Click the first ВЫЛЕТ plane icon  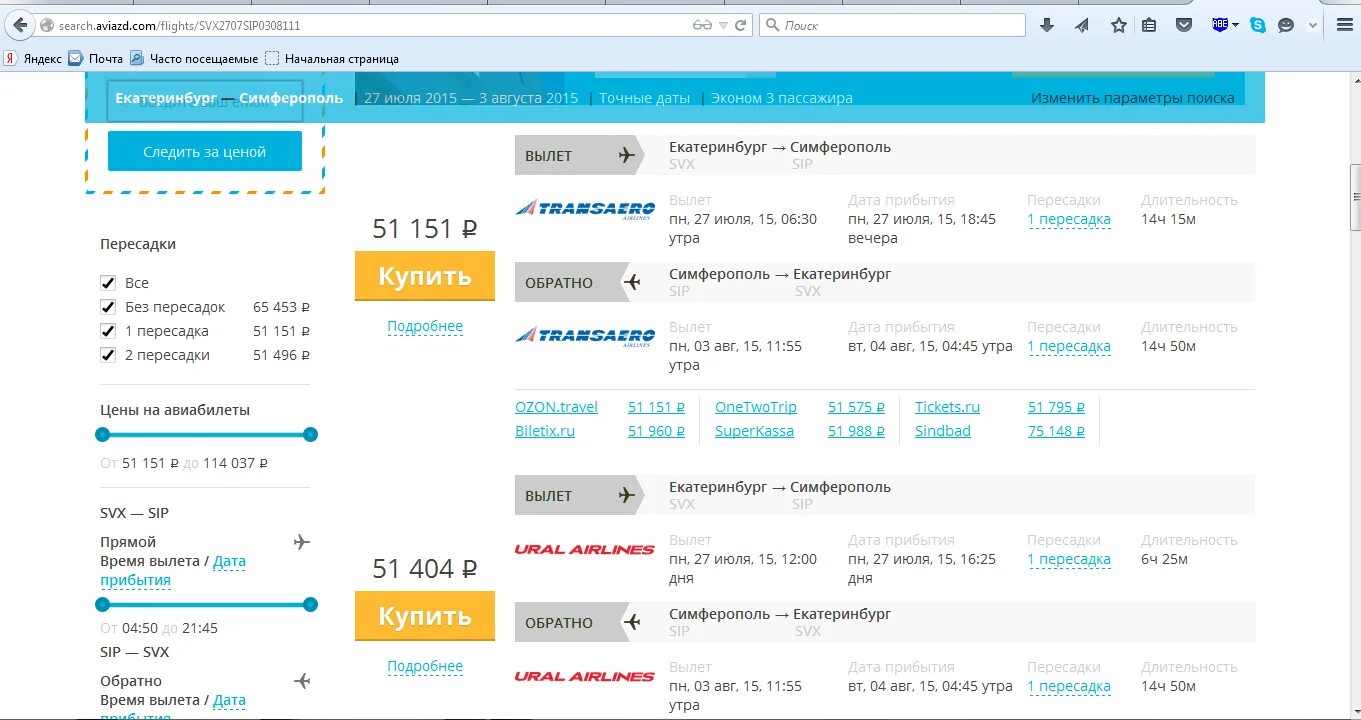pyautogui.click(x=627, y=155)
